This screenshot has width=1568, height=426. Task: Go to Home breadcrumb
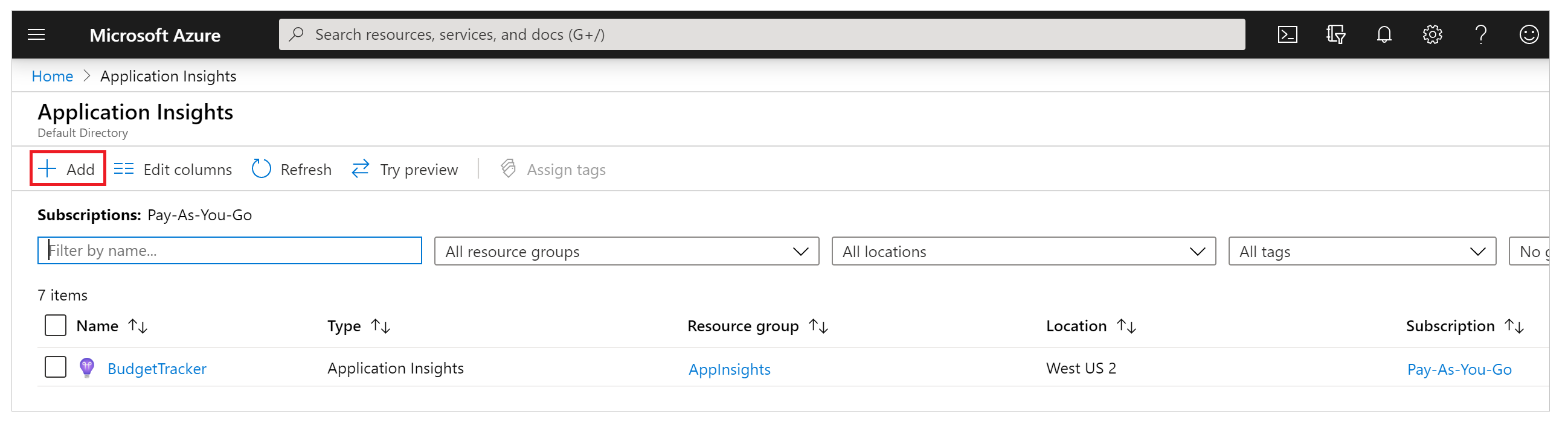tap(53, 77)
